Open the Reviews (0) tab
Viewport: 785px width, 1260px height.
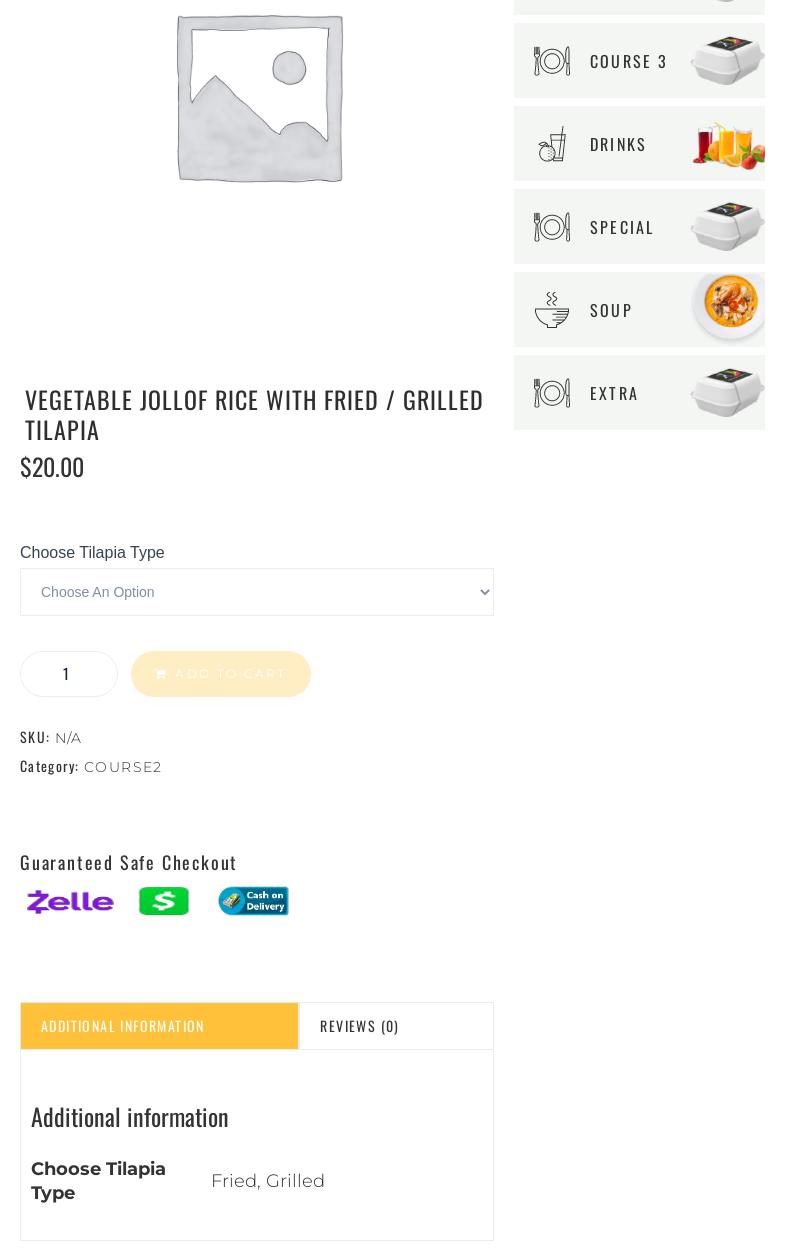click(359, 1026)
